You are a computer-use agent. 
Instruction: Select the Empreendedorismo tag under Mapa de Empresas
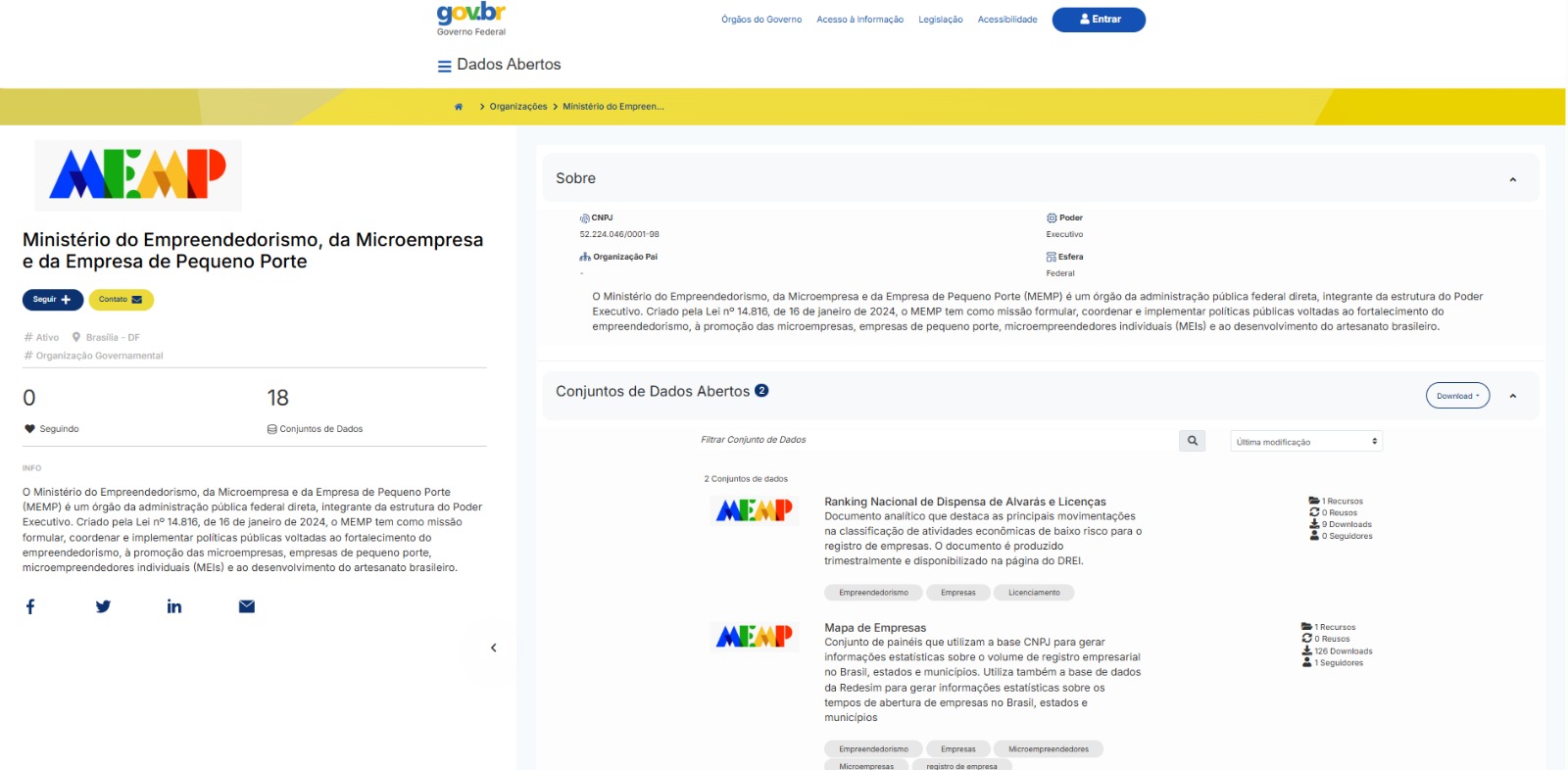[873, 749]
